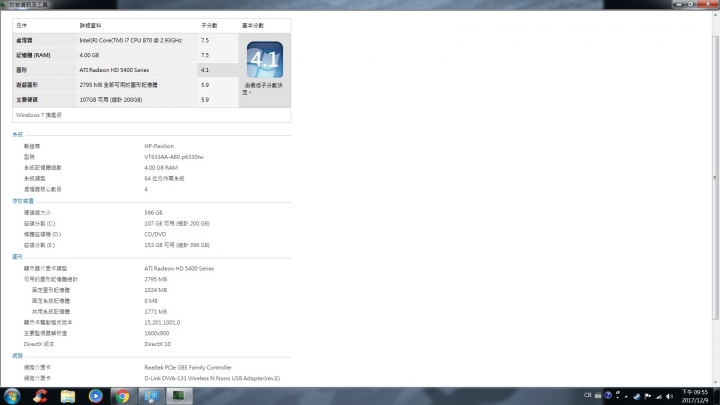Select the HP-Pavilion manufacturer value

click(x=159, y=146)
